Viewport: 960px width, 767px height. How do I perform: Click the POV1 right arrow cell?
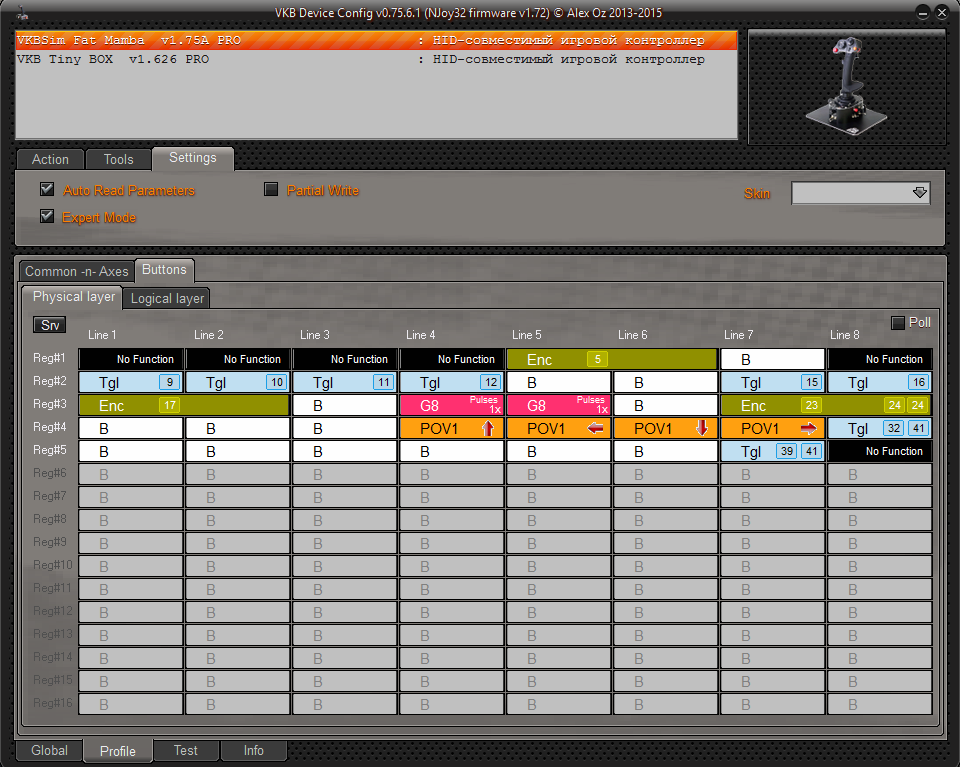773,428
